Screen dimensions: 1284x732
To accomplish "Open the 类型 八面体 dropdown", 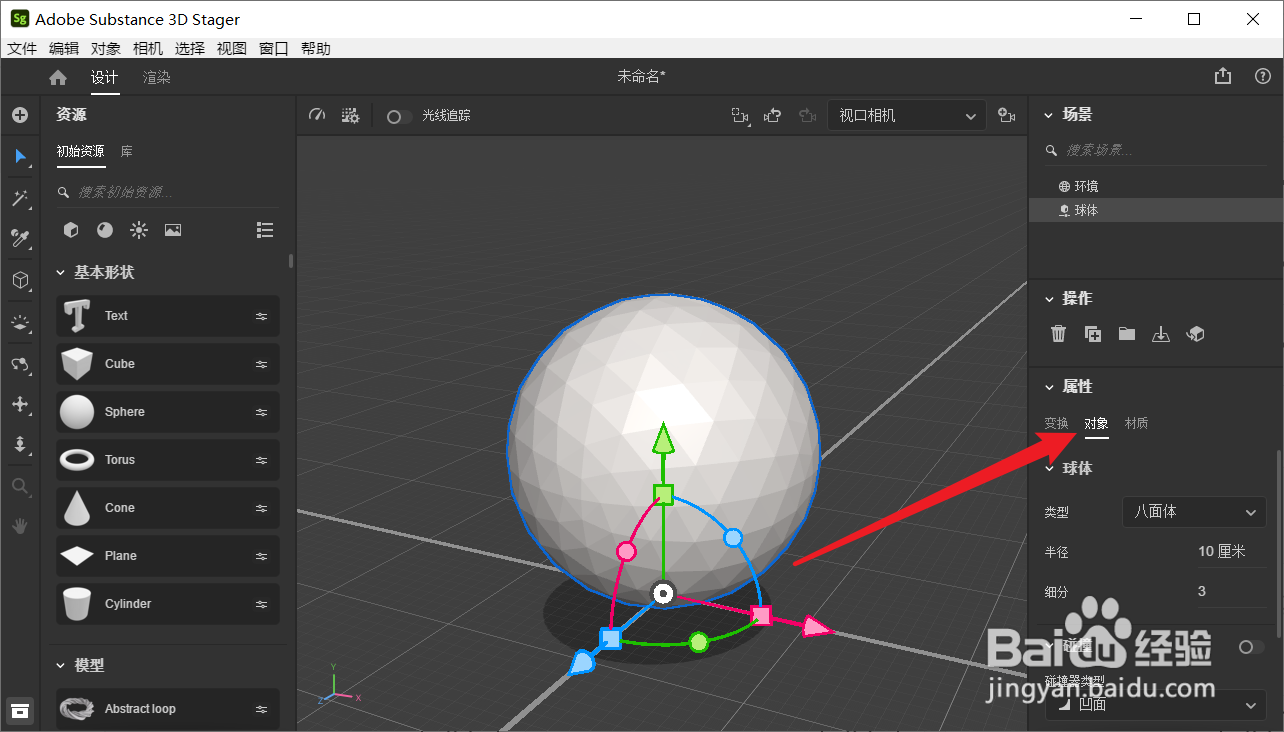I will click(1194, 512).
